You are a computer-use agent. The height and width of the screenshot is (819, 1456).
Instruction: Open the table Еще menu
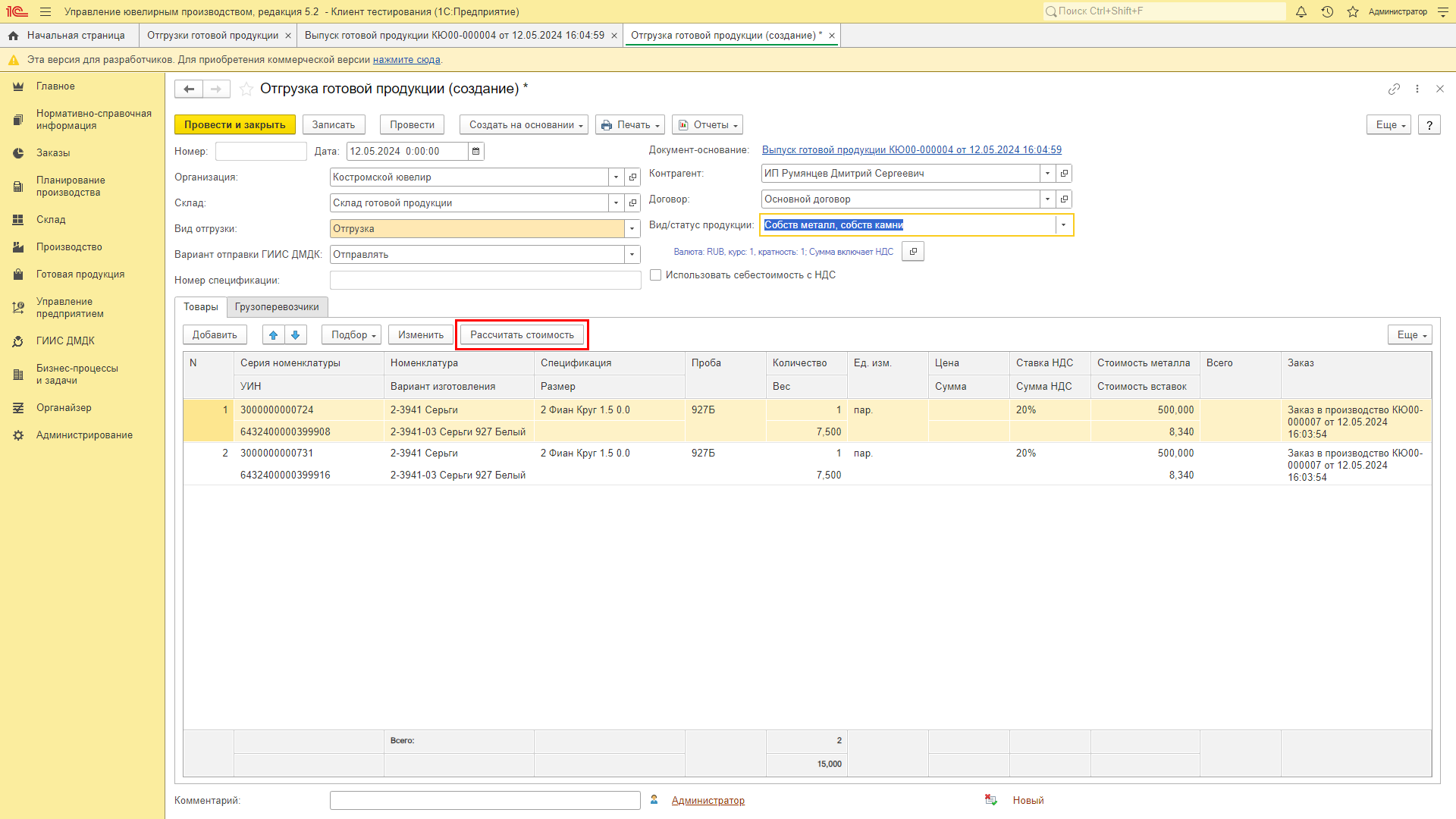[1410, 334]
